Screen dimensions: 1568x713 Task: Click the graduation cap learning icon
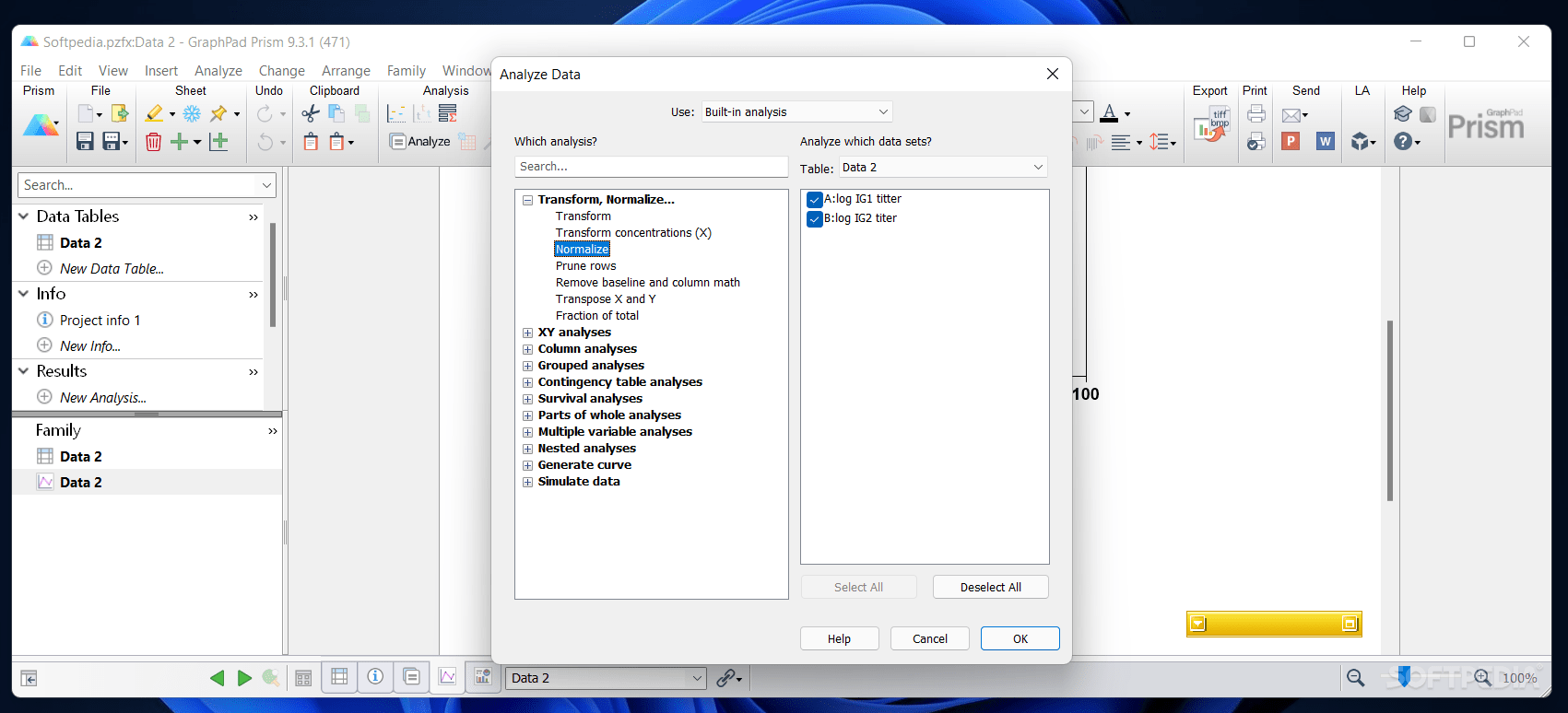1402,113
